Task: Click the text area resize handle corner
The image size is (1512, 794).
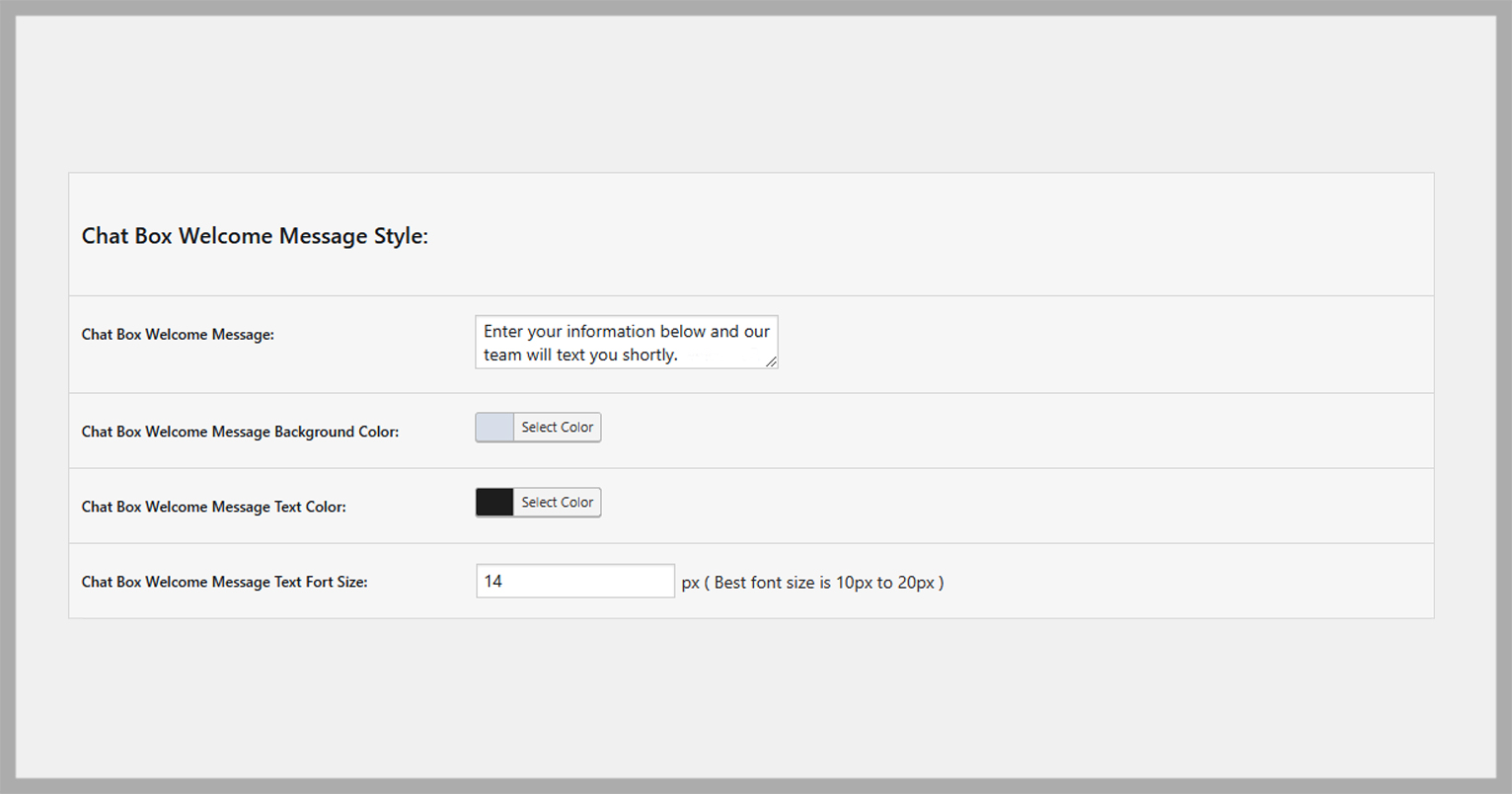Action: coord(772,362)
